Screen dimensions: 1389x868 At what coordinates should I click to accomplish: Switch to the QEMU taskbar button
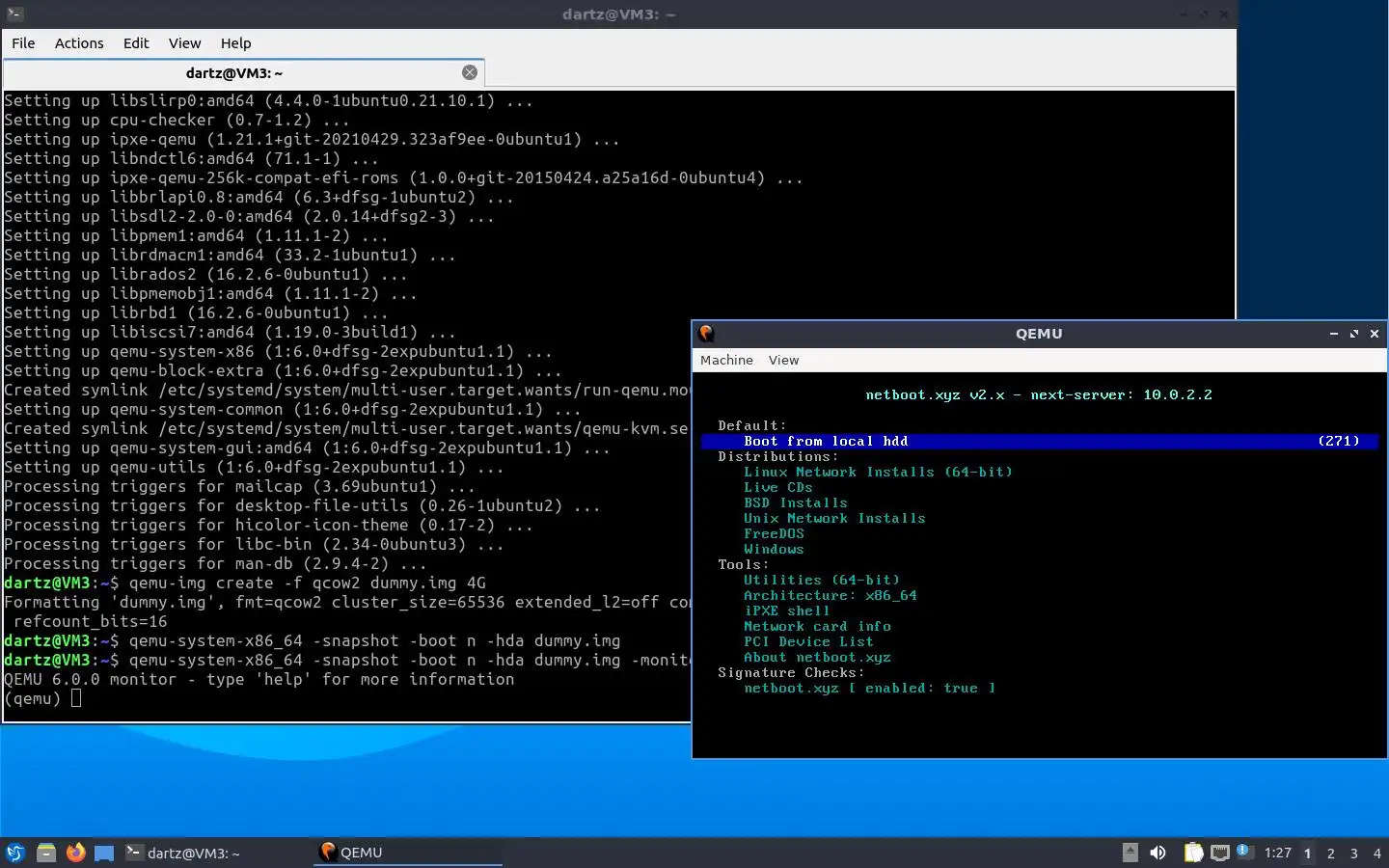407,853
